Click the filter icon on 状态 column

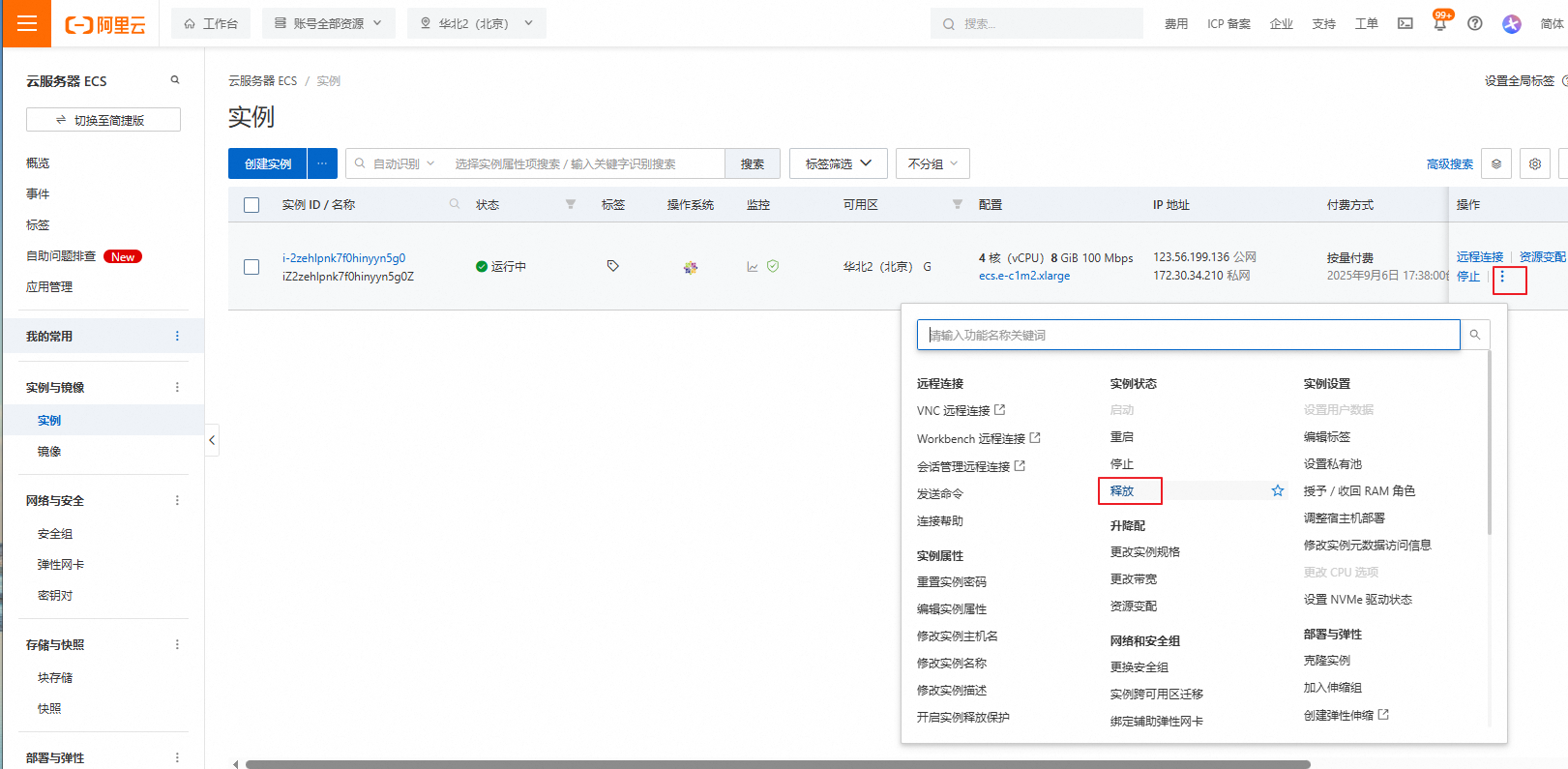click(571, 204)
